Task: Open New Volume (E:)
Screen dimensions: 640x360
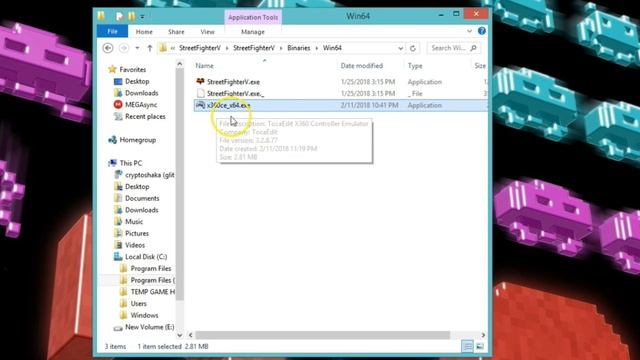Action: (149, 327)
